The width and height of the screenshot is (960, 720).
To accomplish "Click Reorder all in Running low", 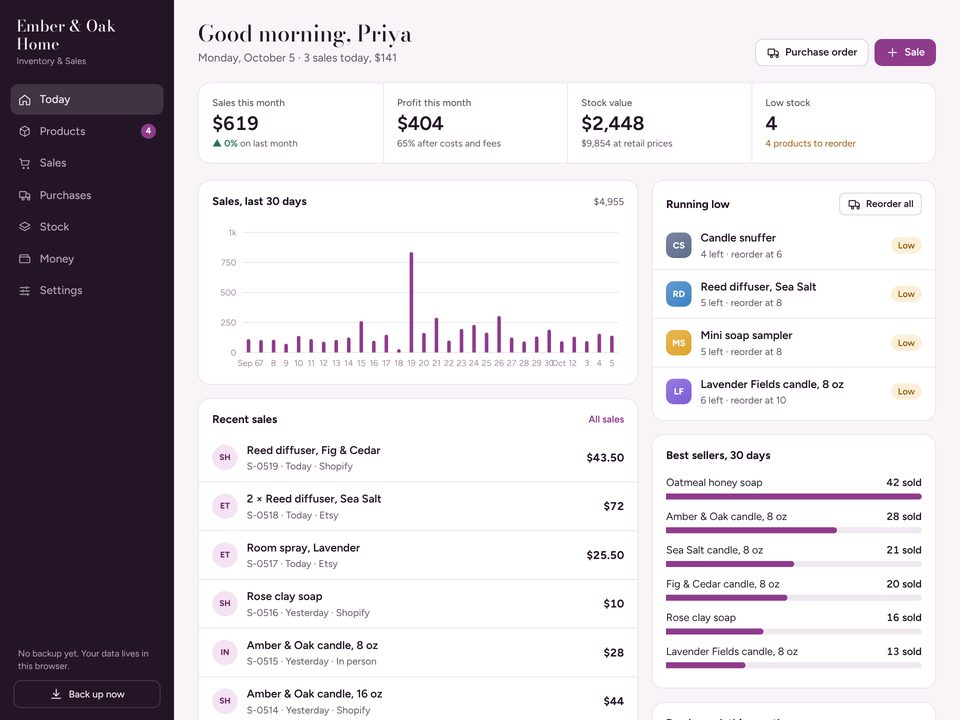I will tap(880, 204).
